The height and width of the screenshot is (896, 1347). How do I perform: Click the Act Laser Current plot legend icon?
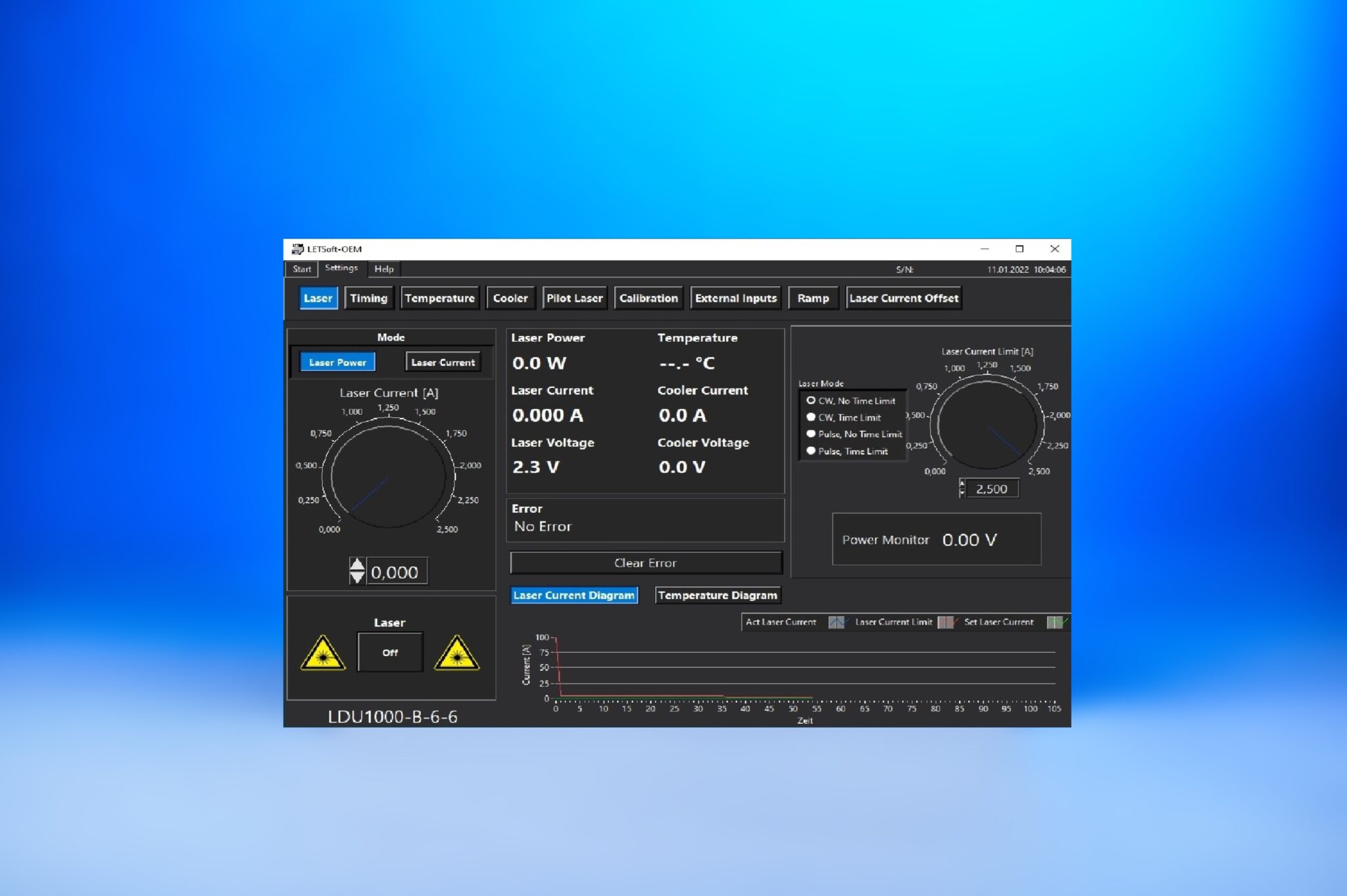pyautogui.click(x=837, y=622)
